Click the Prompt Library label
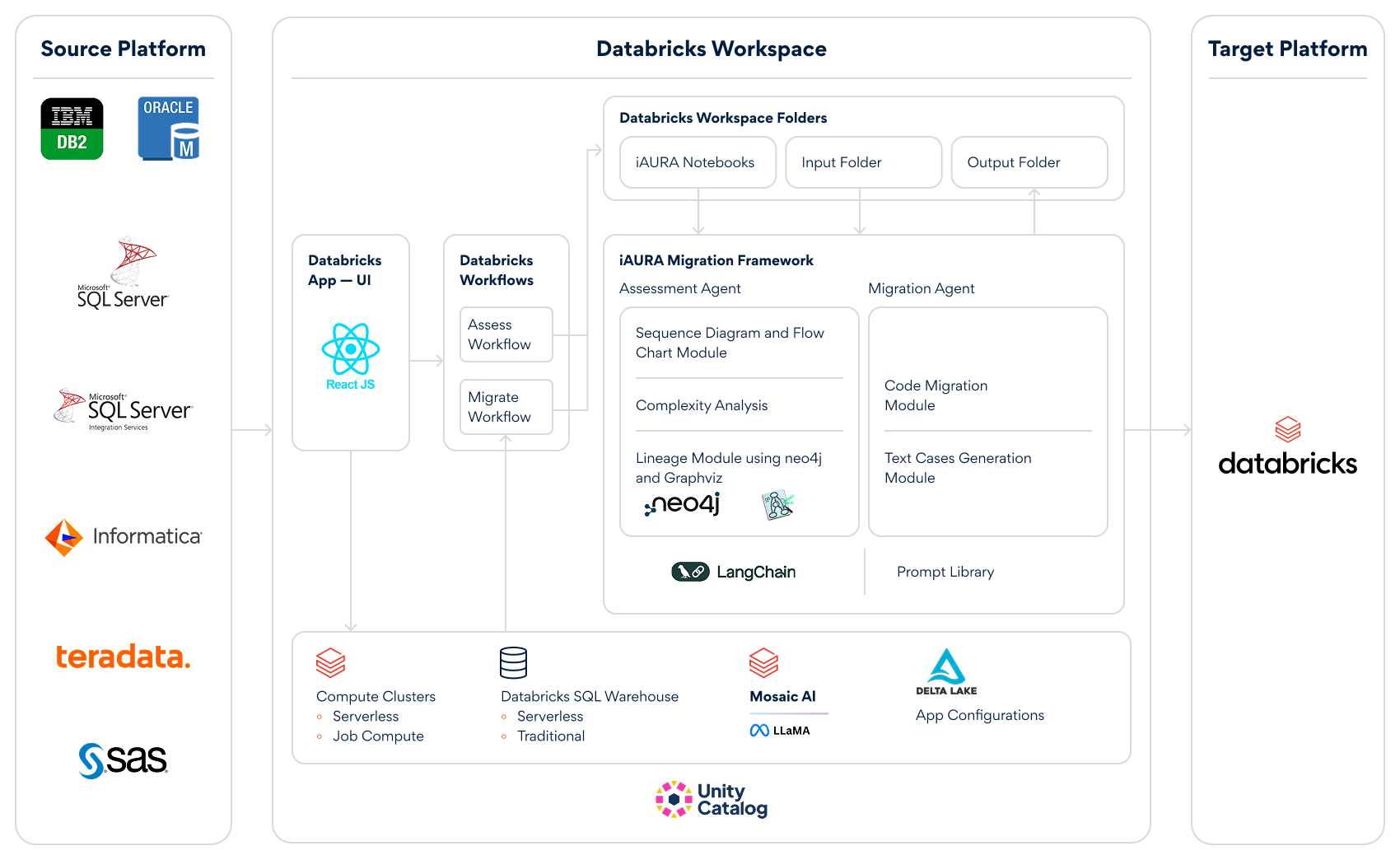Image resolution: width=1400 pixels, height=860 pixels. 945,572
